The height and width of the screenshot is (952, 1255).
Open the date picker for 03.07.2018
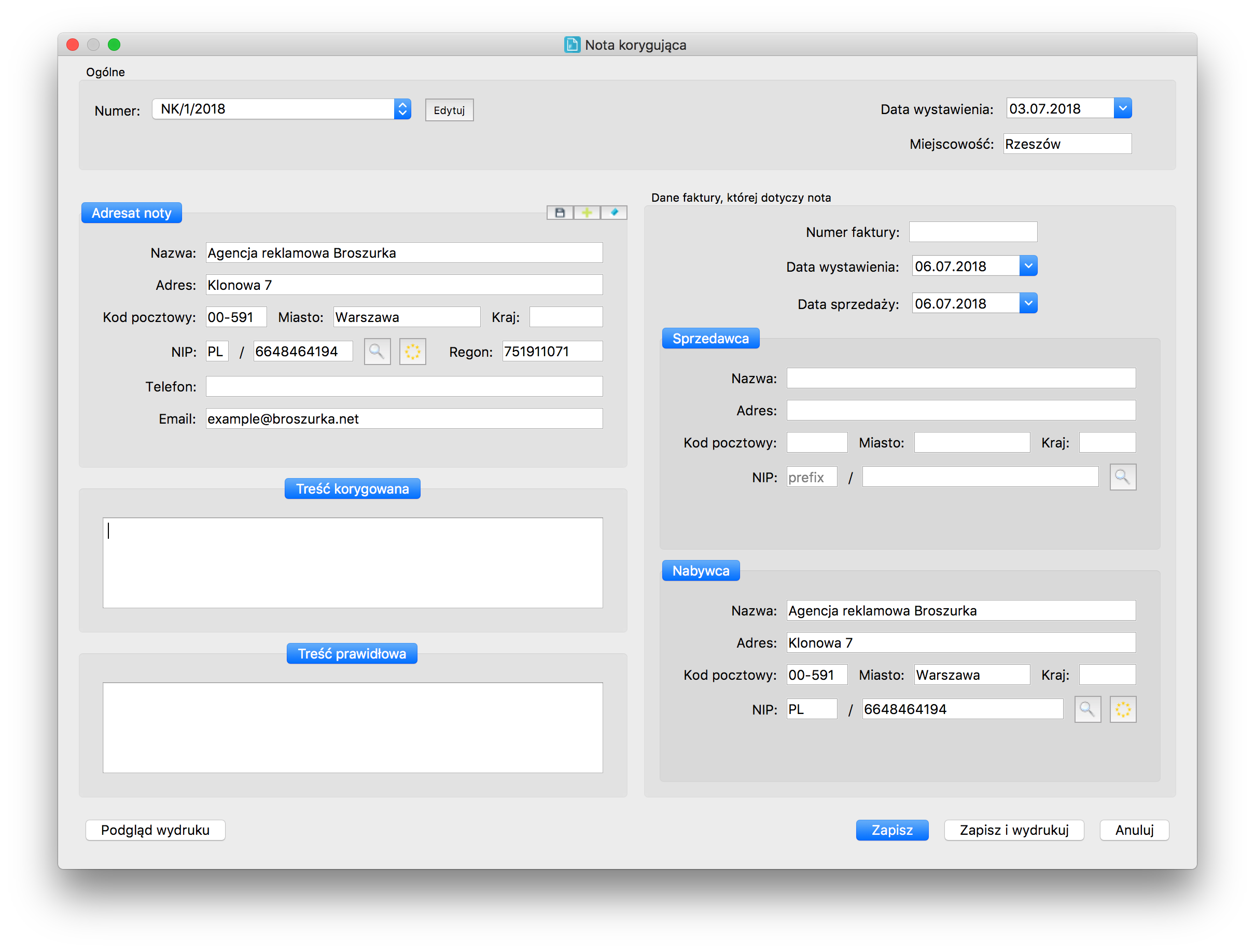1122,108
